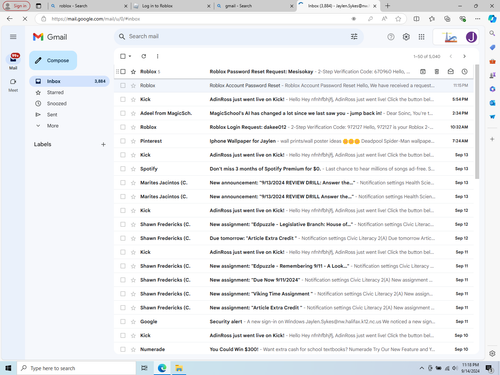Tick the checkbox for the Adeel from MagicSch. email
Image resolution: width=500 pixels, height=375 pixels.
pyautogui.click(x=123, y=113)
